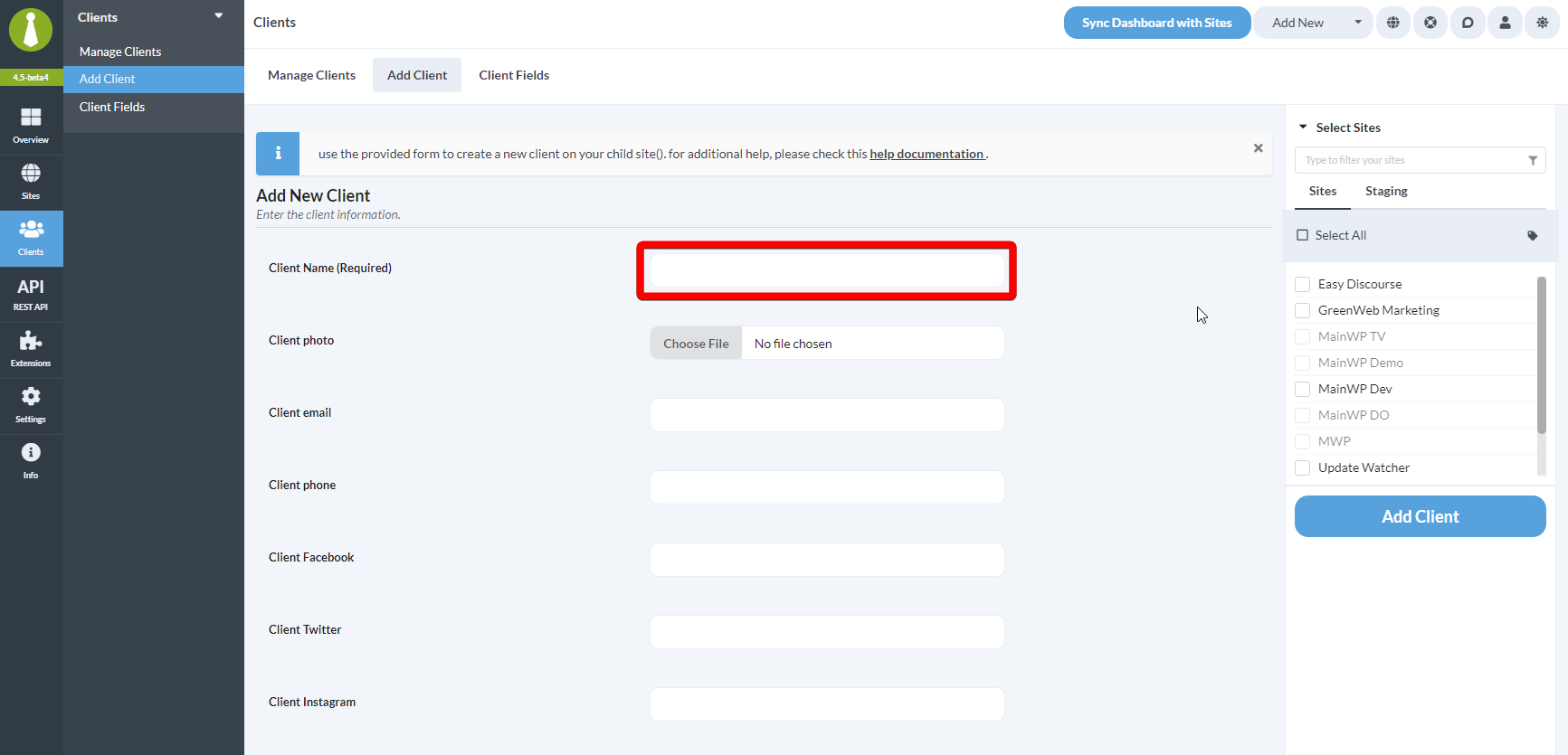
Task: Check the Select All checkbox
Action: coord(1303,235)
